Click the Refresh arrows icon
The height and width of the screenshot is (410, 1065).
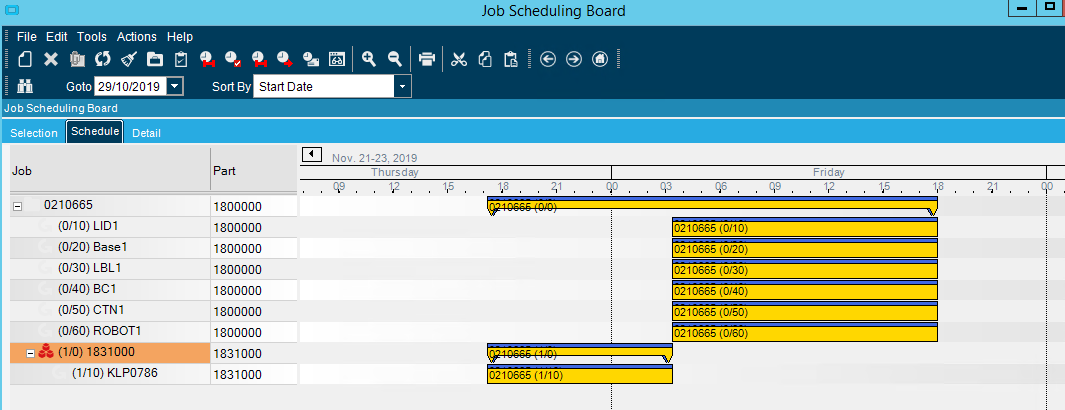tap(103, 59)
